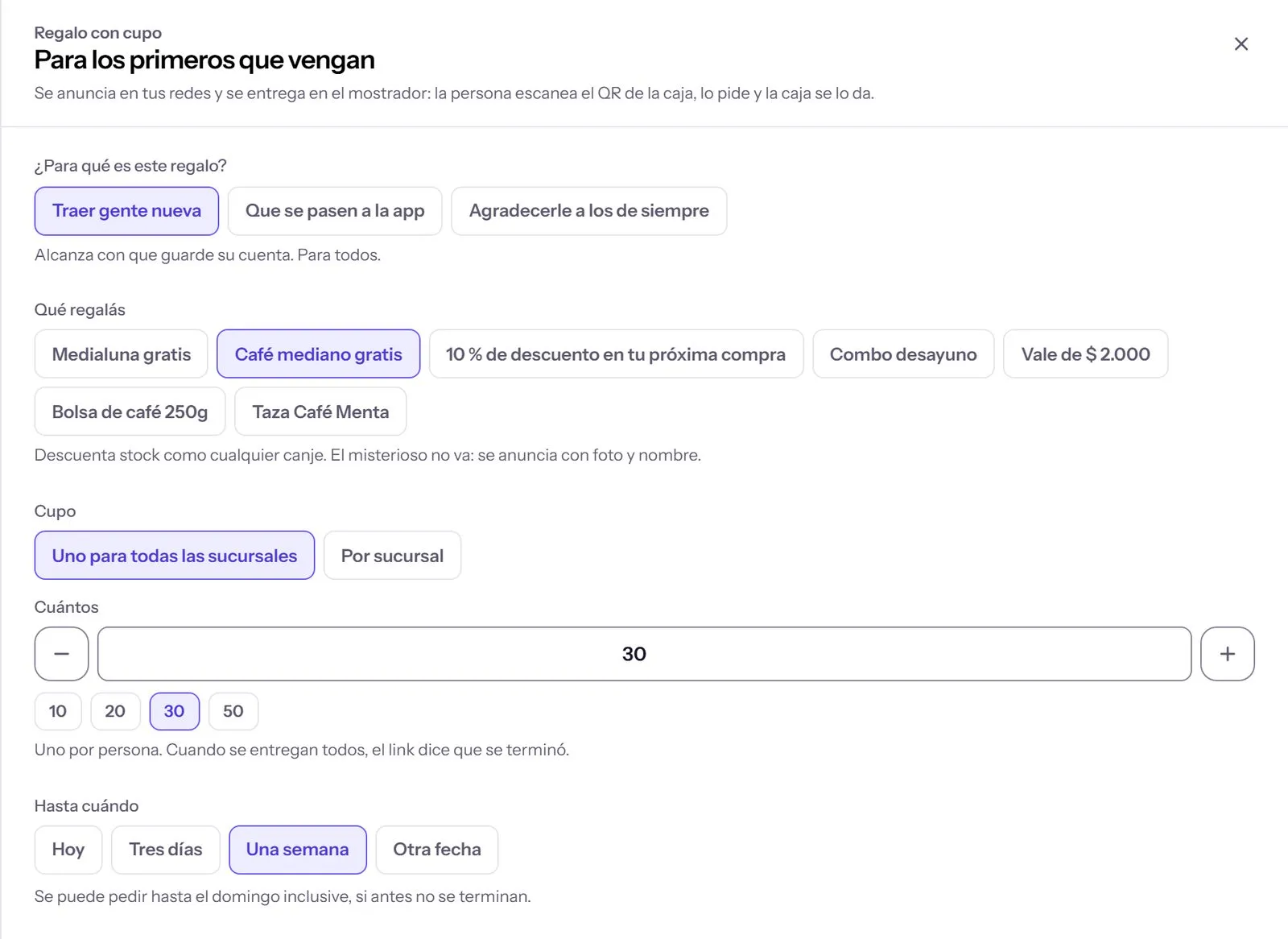Select the Combo desayuno gift
The image size is (1288, 939).
(x=903, y=354)
